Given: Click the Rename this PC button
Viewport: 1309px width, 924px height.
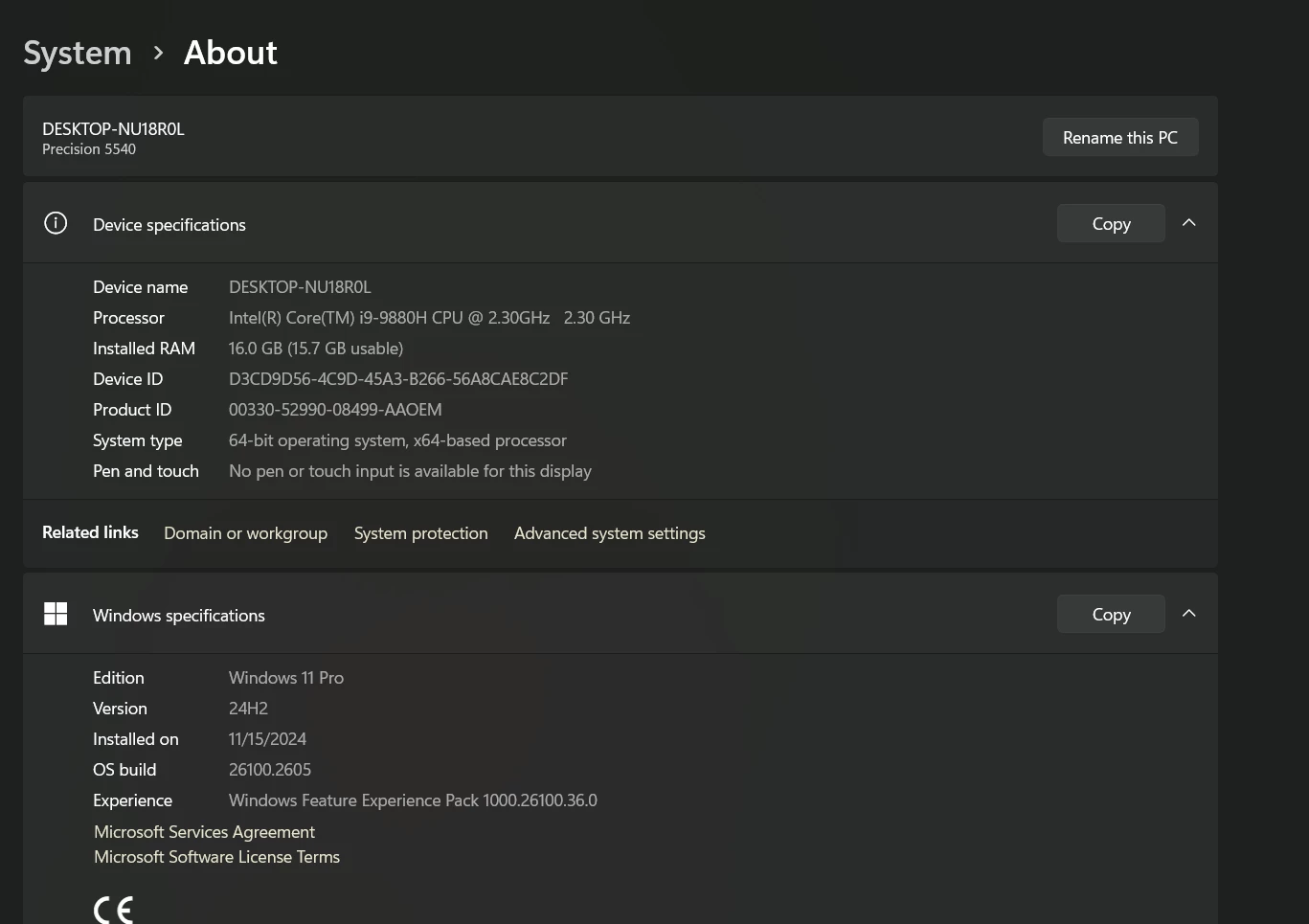Looking at the screenshot, I should 1120,137.
